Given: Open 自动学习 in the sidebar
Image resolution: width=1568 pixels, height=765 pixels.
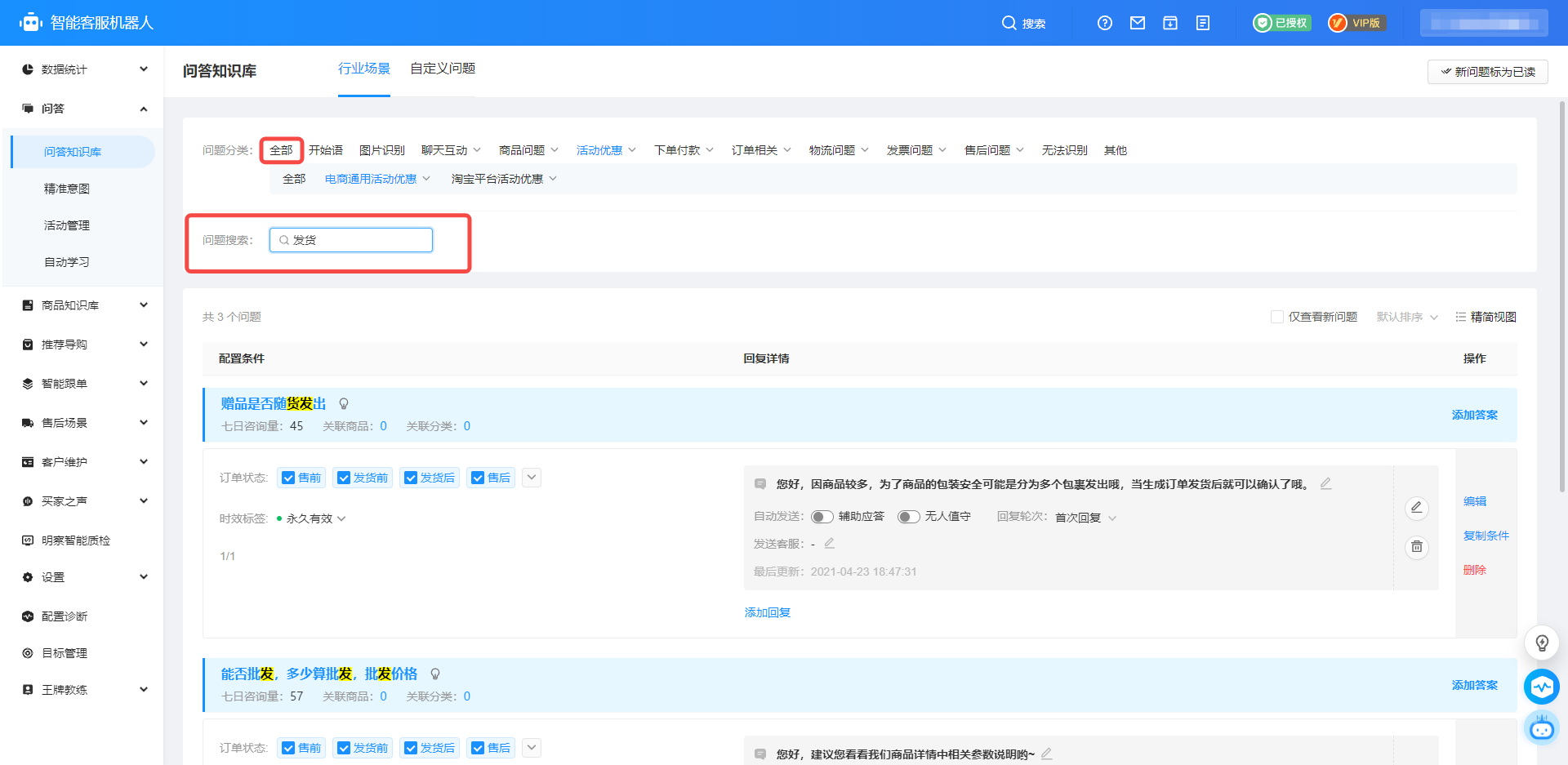Looking at the screenshot, I should tap(67, 262).
